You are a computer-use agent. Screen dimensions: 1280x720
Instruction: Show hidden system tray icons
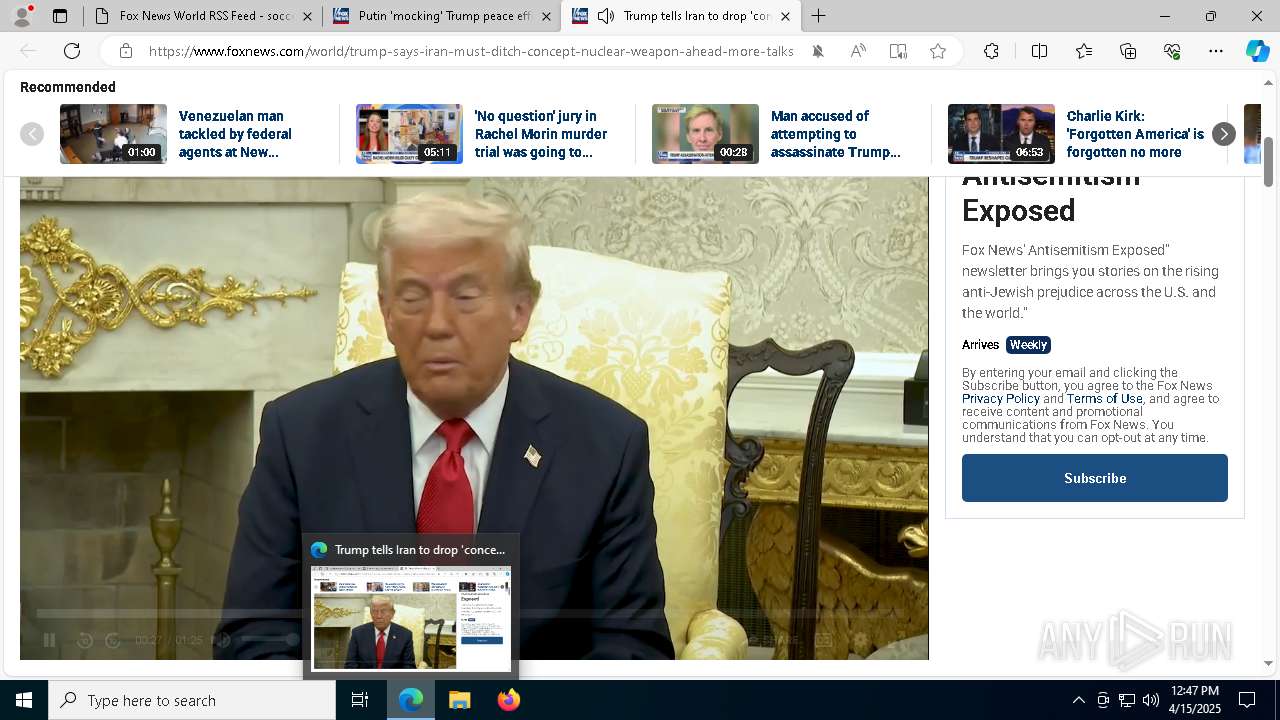tap(1078, 700)
